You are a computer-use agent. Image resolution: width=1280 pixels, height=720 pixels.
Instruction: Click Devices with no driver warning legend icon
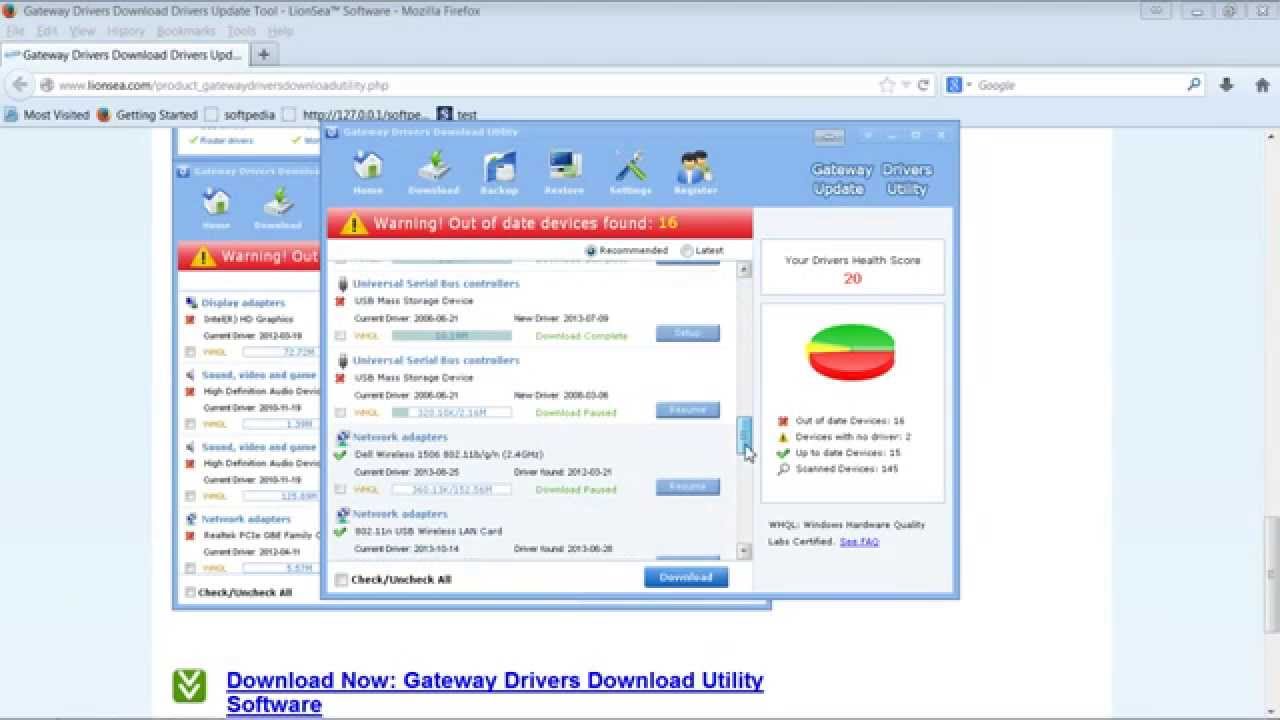pyautogui.click(x=783, y=437)
